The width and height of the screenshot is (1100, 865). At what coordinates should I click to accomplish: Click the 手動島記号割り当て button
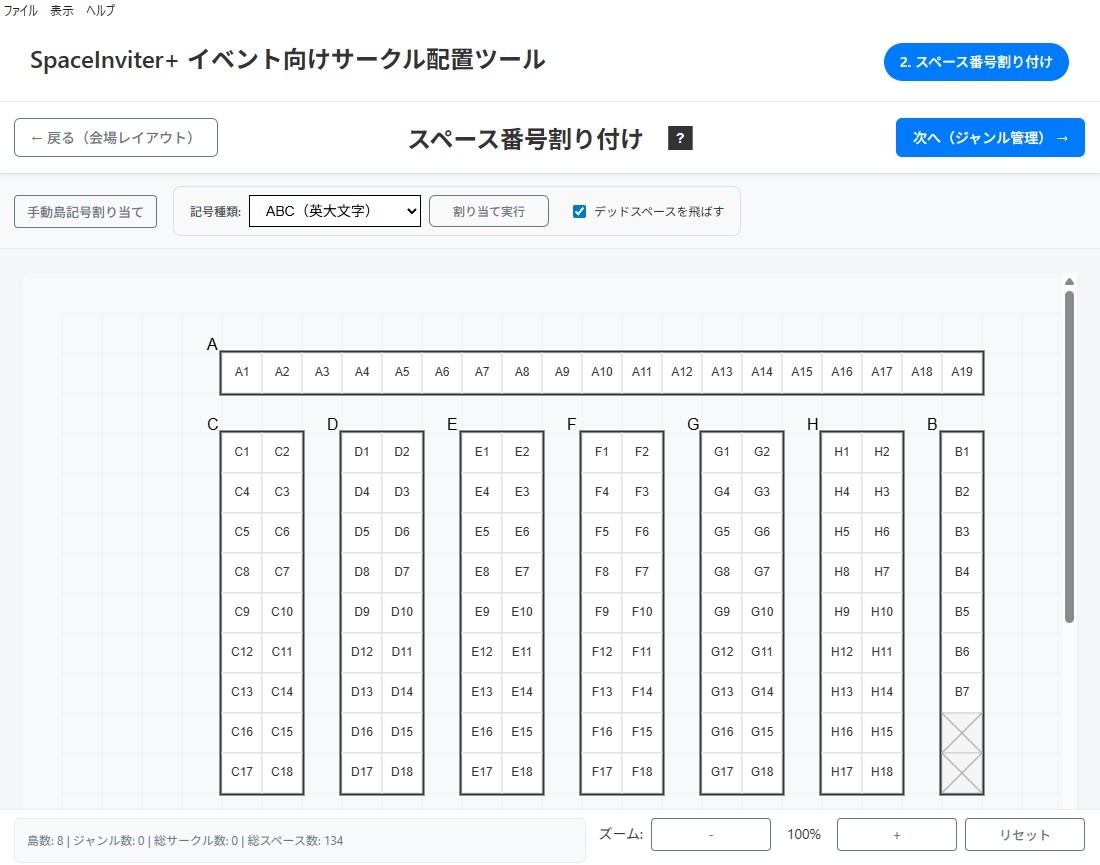[85, 212]
